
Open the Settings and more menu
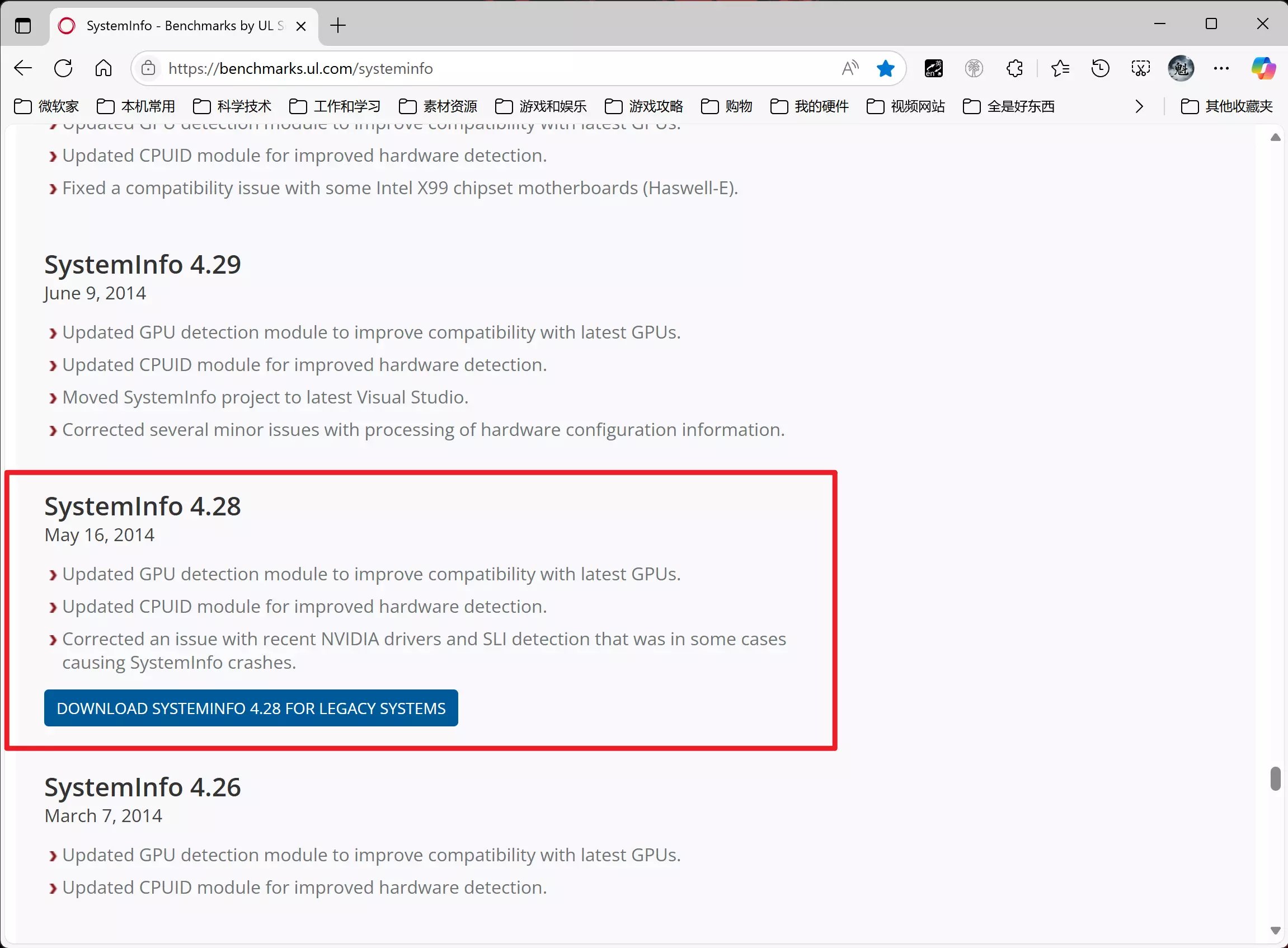(x=1221, y=68)
